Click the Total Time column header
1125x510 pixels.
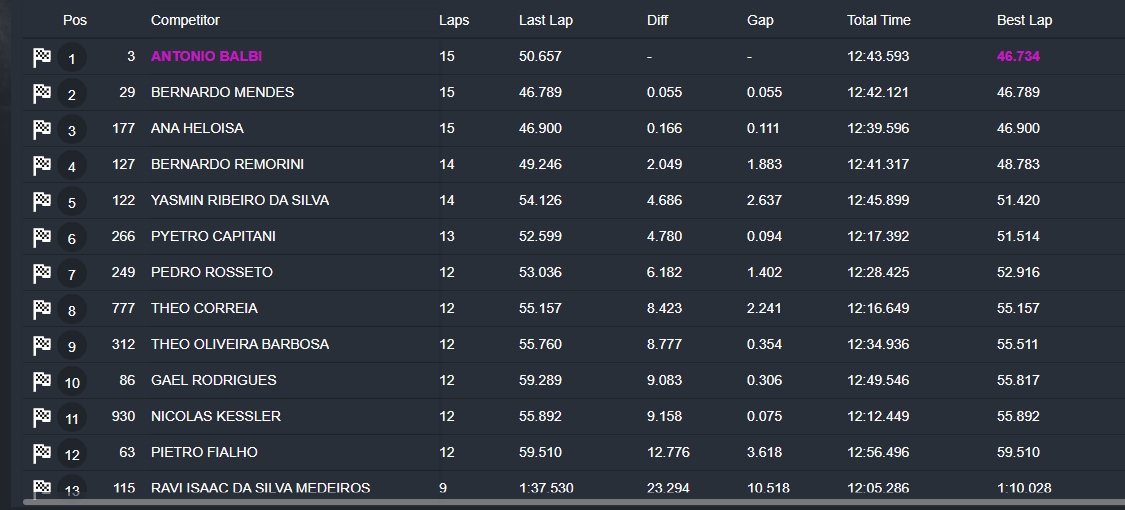click(879, 20)
